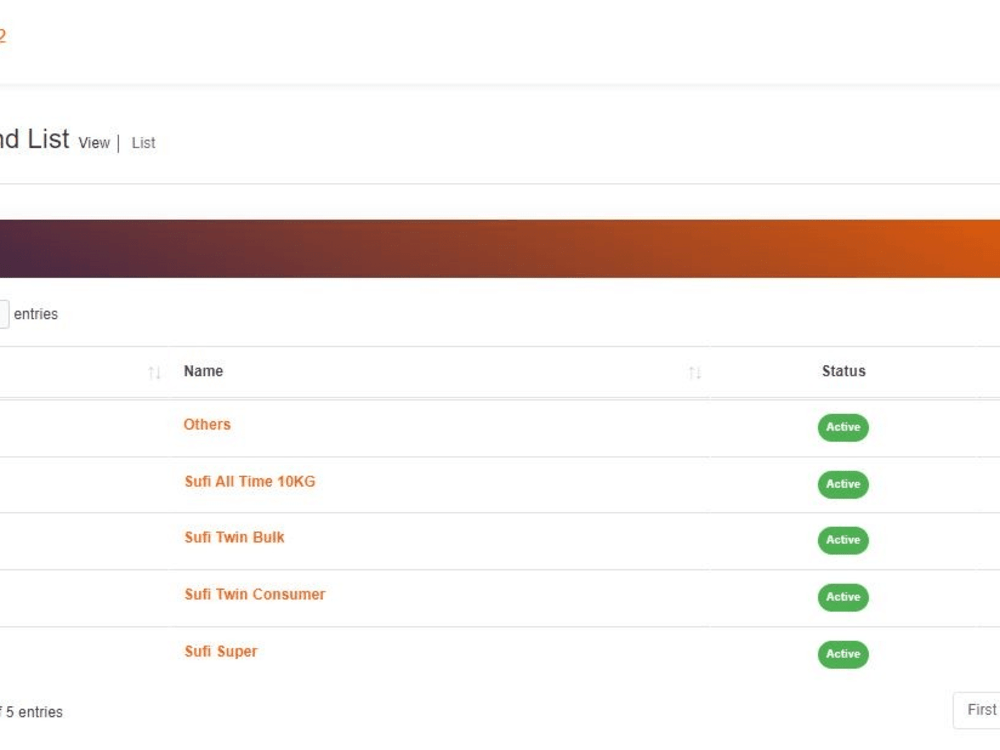Toggle Active status of Sufi All Time 10KG
The image size is (1000, 750).
[843, 484]
